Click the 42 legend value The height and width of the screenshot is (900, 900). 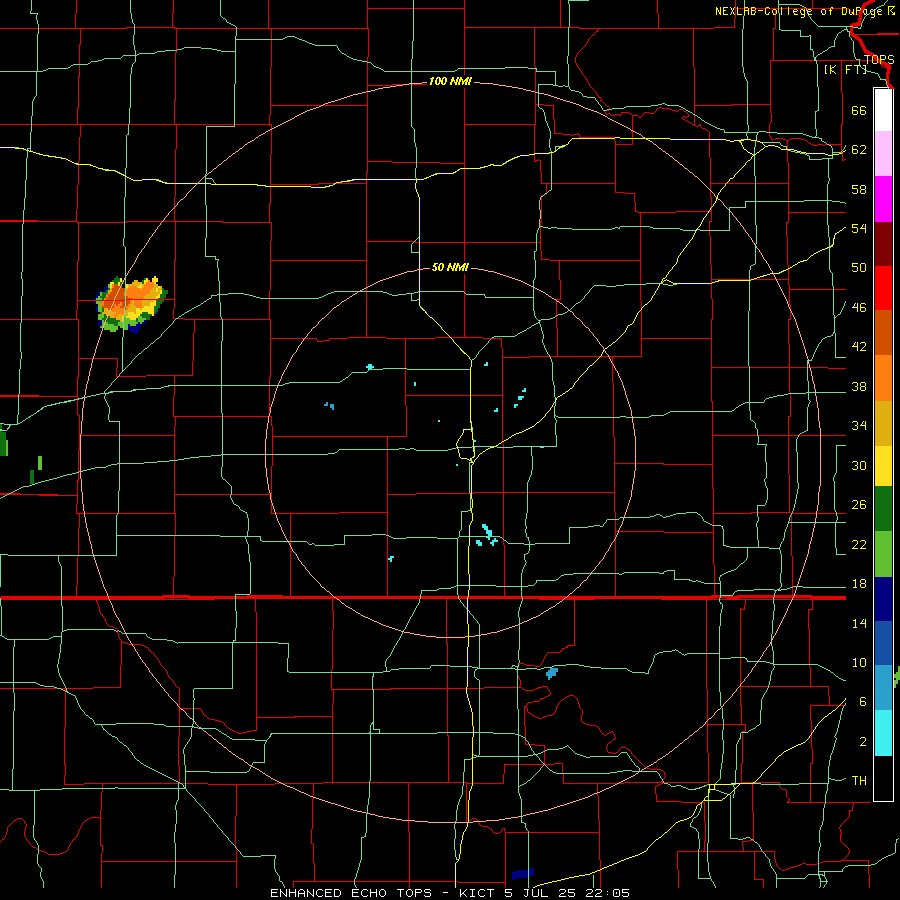click(x=859, y=347)
